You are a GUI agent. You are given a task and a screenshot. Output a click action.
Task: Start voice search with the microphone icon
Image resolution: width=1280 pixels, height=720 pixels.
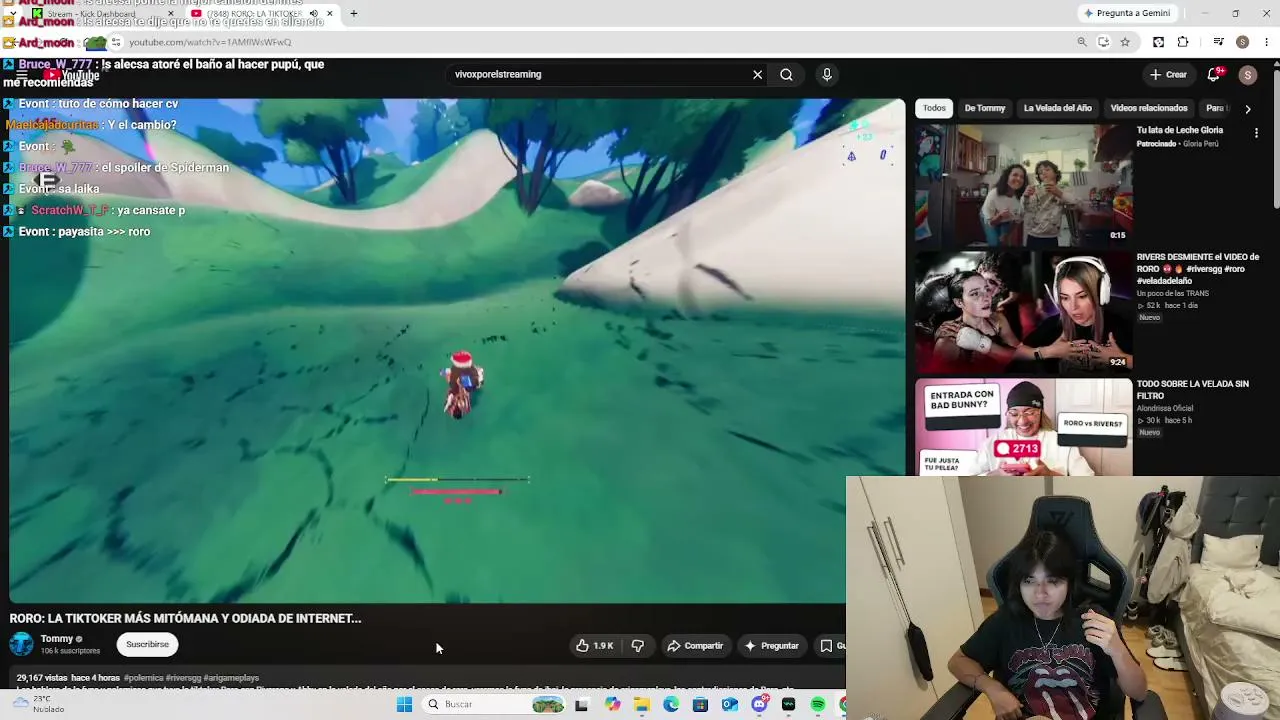(826, 74)
